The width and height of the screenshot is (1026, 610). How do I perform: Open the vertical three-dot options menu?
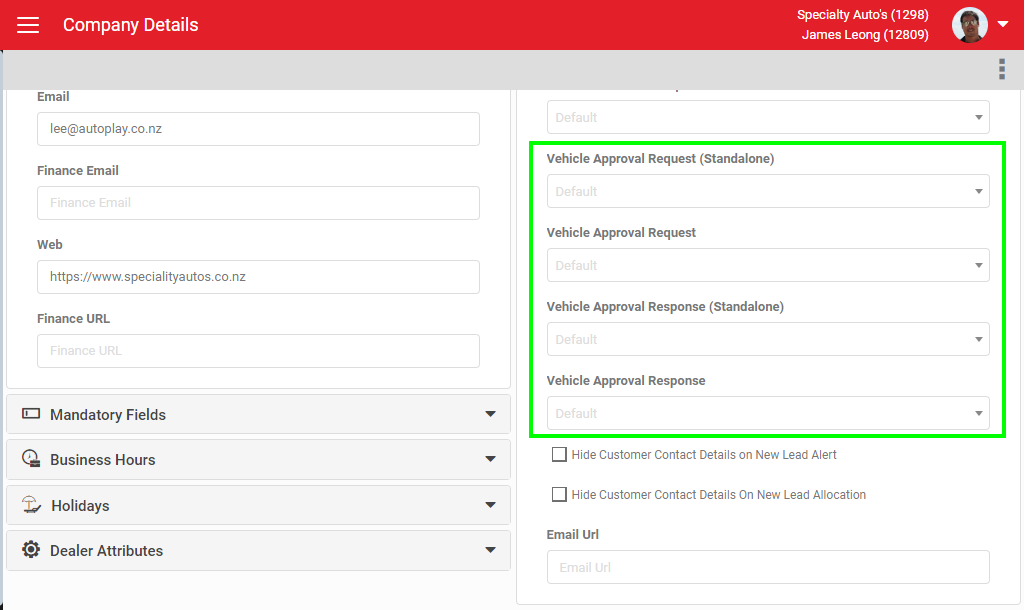[1001, 69]
